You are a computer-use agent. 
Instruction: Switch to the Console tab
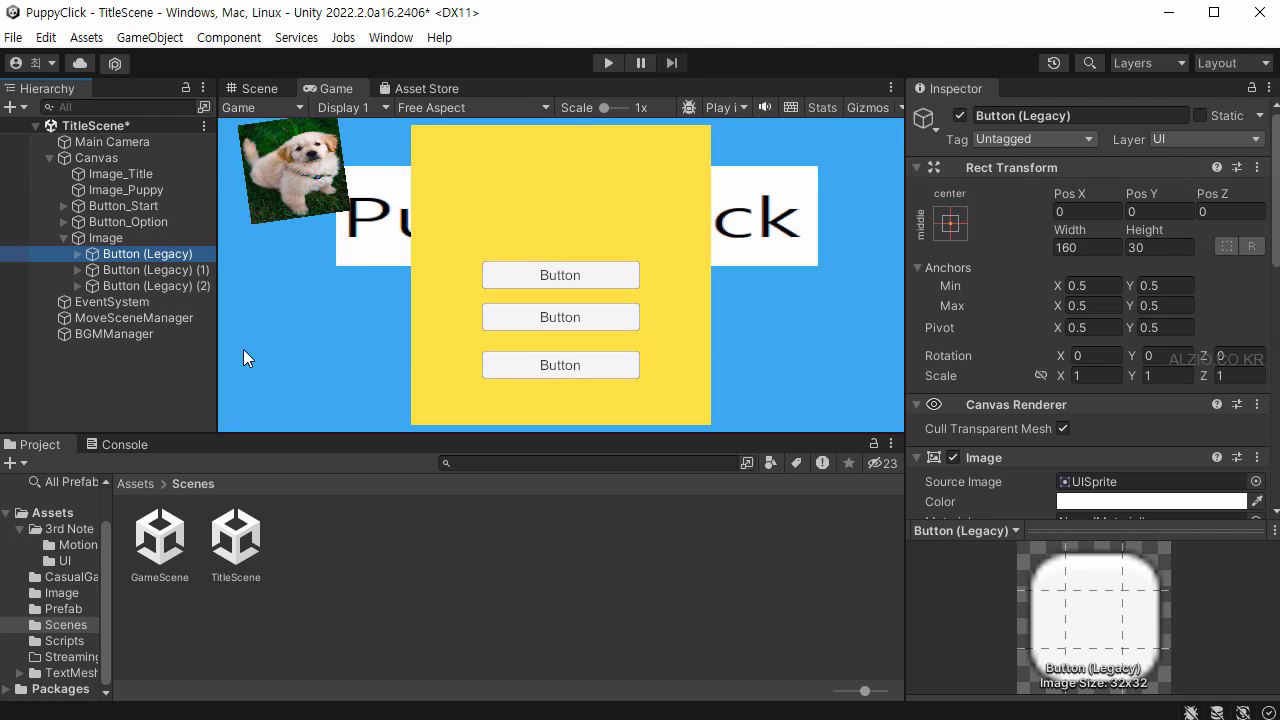[117, 444]
